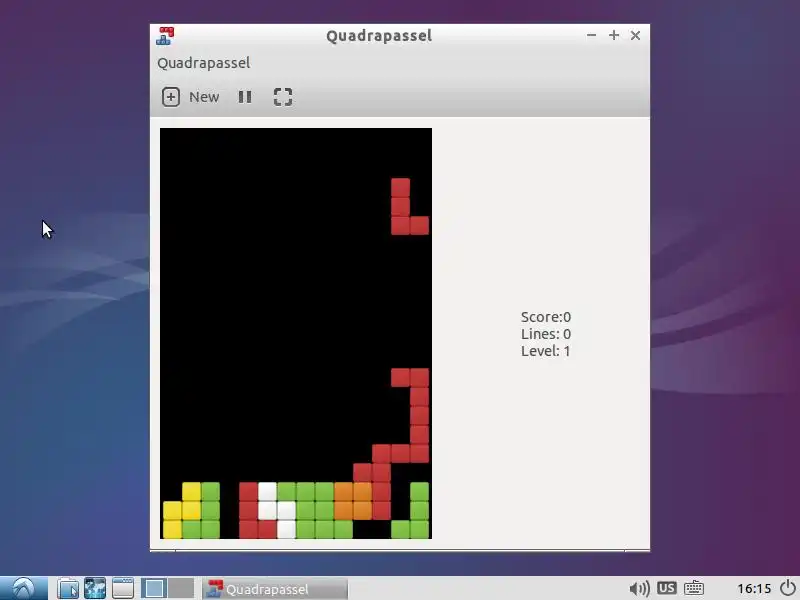The height and width of the screenshot is (600, 800).
Task: Click the Quadrapassel icon in title bar
Action: point(165,36)
